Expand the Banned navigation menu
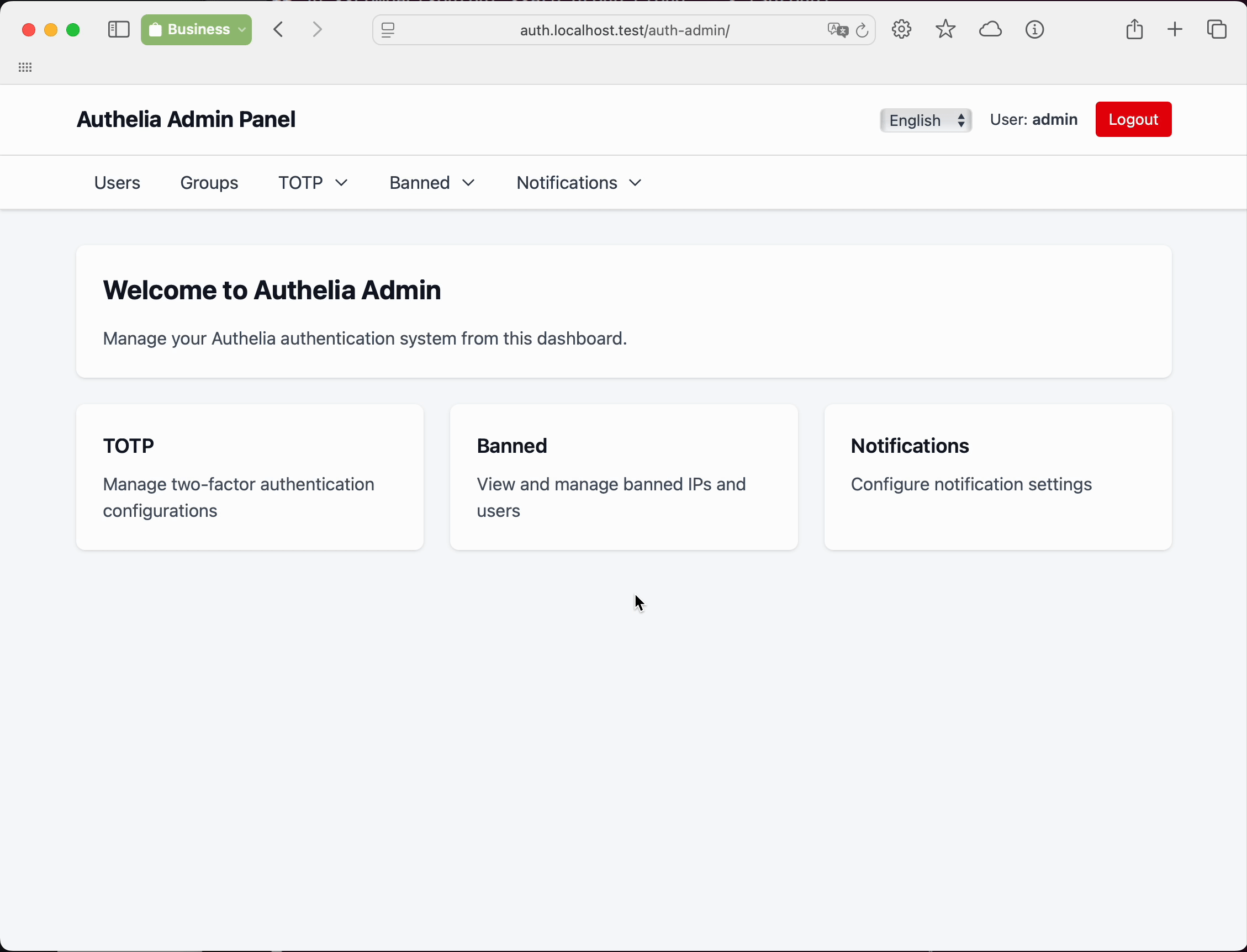The height and width of the screenshot is (952, 1247). click(x=432, y=183)
